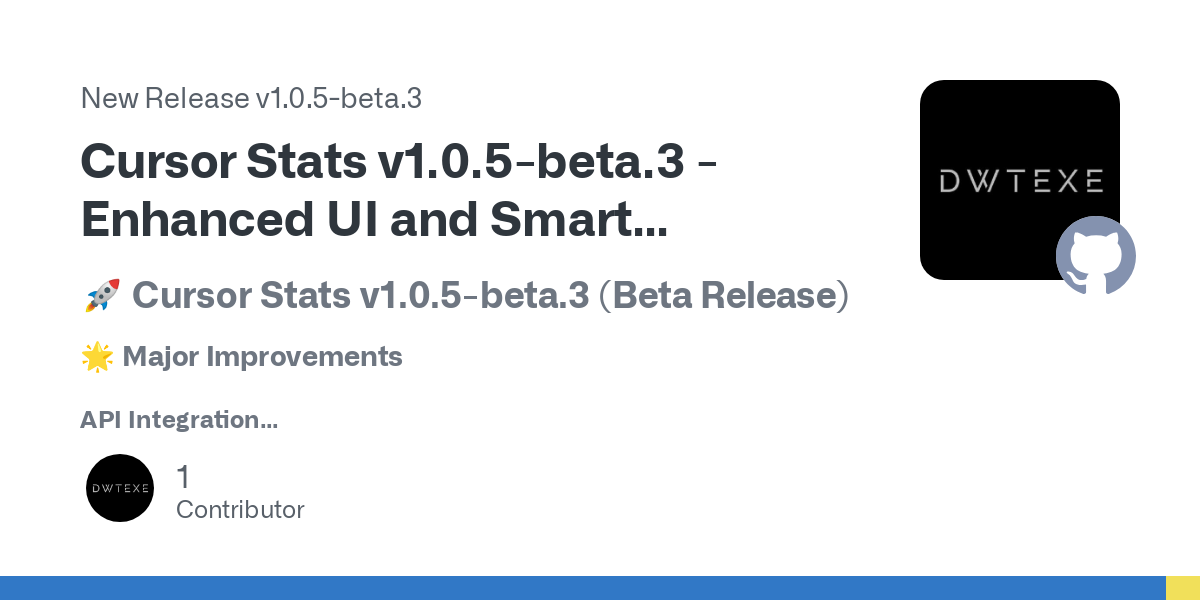Viewport: 1200px width, 600px height.
Task: Select the gray "Cursor Stats v1.0.5-beta.3" subheading
Action: tap(361, 296)
